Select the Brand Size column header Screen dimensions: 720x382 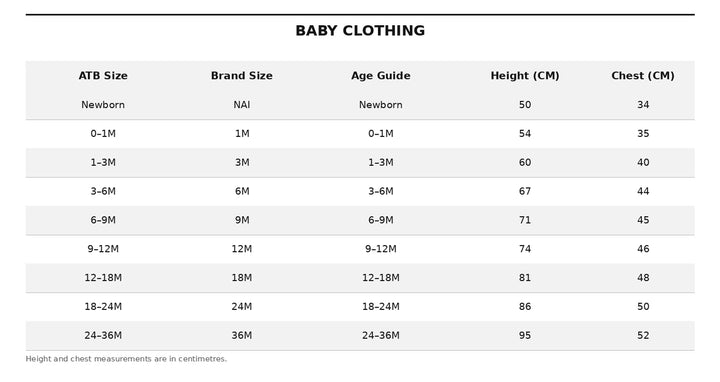click(x=242, y=76)
